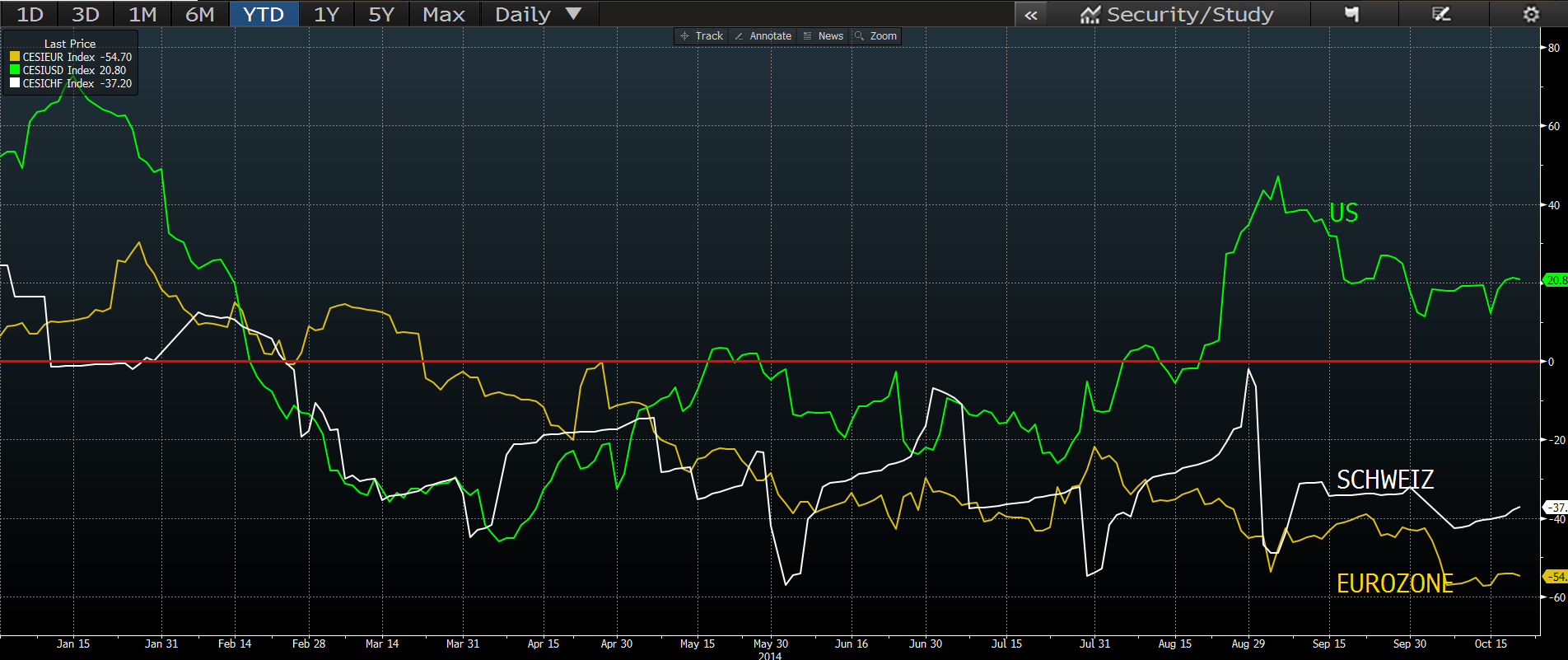Open the chart edit pencil tool
This screenshot has width=1568, height=660.
point(1441,14)
